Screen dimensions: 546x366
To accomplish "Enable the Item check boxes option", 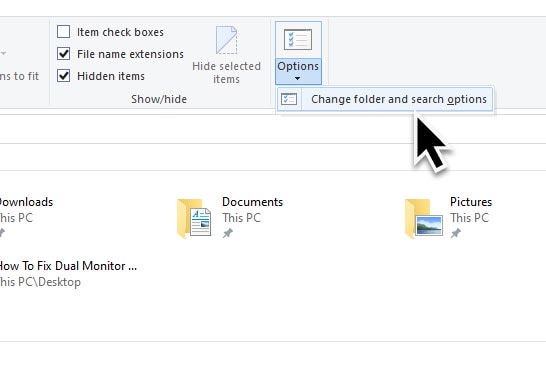I will 63,32.
